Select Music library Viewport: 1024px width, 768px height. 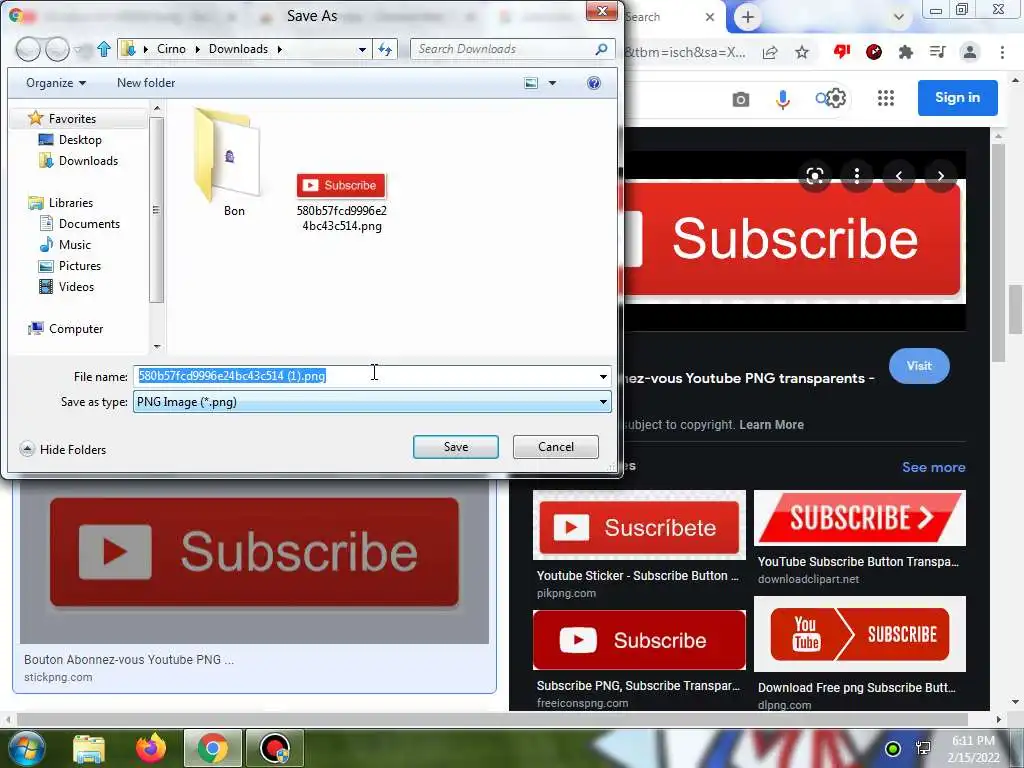pyautogui.click(x=74, y=245)
